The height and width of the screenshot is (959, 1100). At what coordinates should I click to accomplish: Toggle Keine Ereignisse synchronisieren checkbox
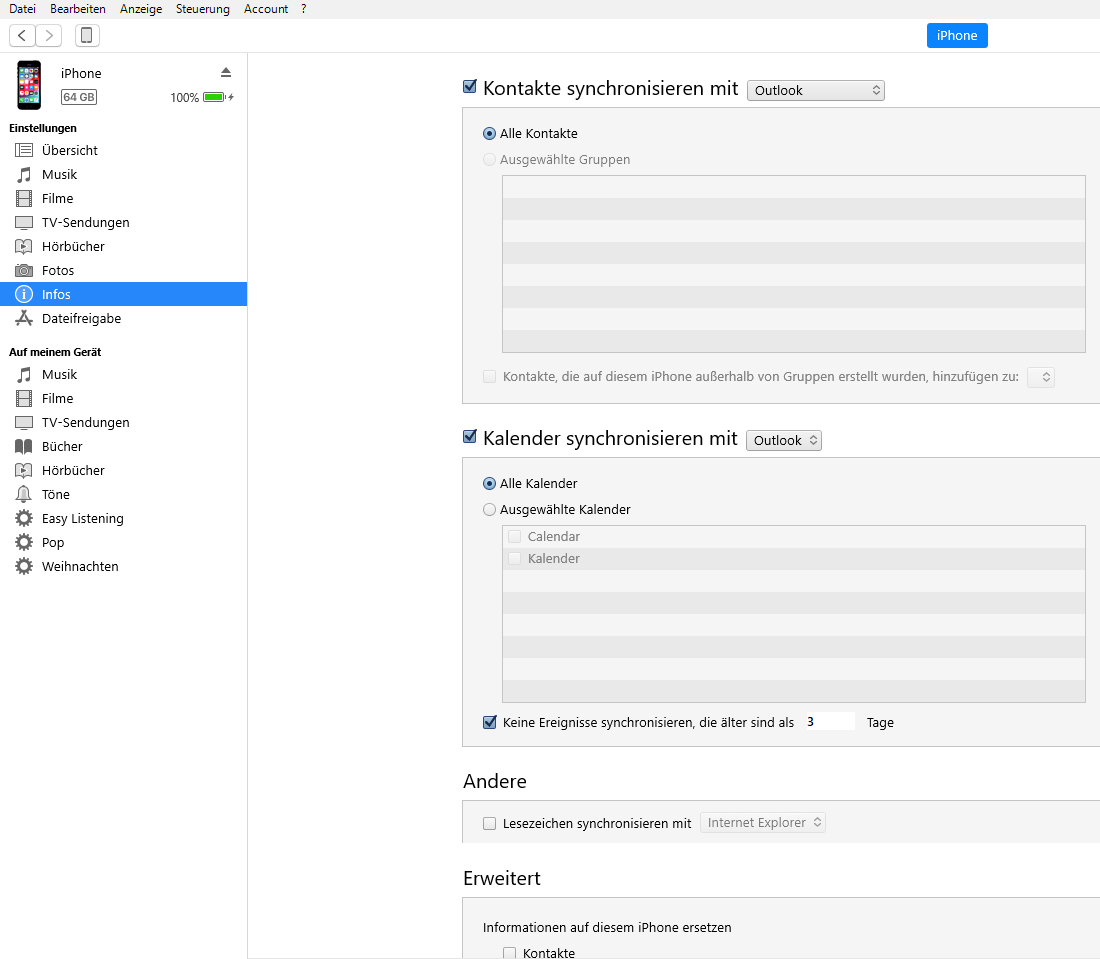coord(490,723)
